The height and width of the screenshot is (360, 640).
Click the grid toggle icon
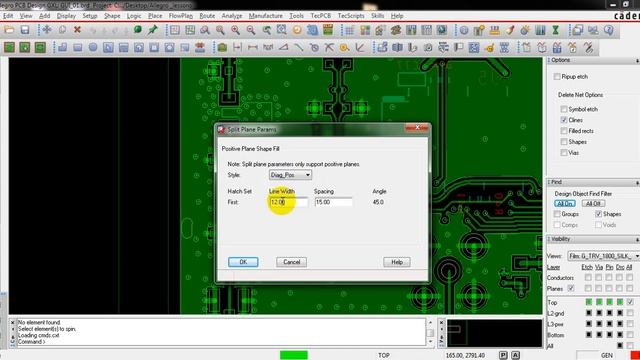coord(350,30)
